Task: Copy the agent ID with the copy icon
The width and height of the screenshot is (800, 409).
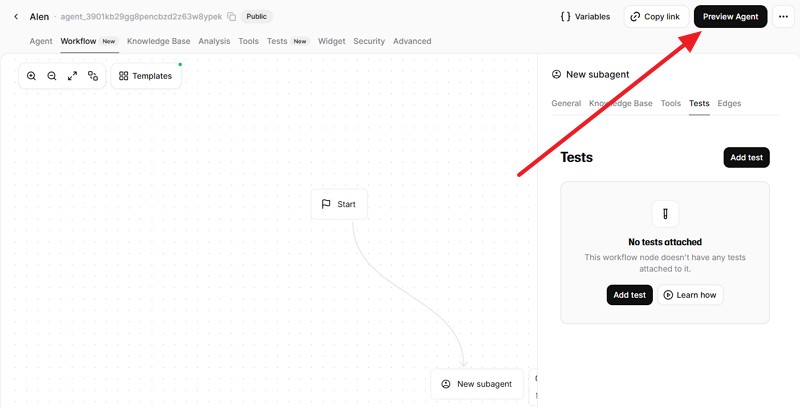Action: (x=231, y=17)
